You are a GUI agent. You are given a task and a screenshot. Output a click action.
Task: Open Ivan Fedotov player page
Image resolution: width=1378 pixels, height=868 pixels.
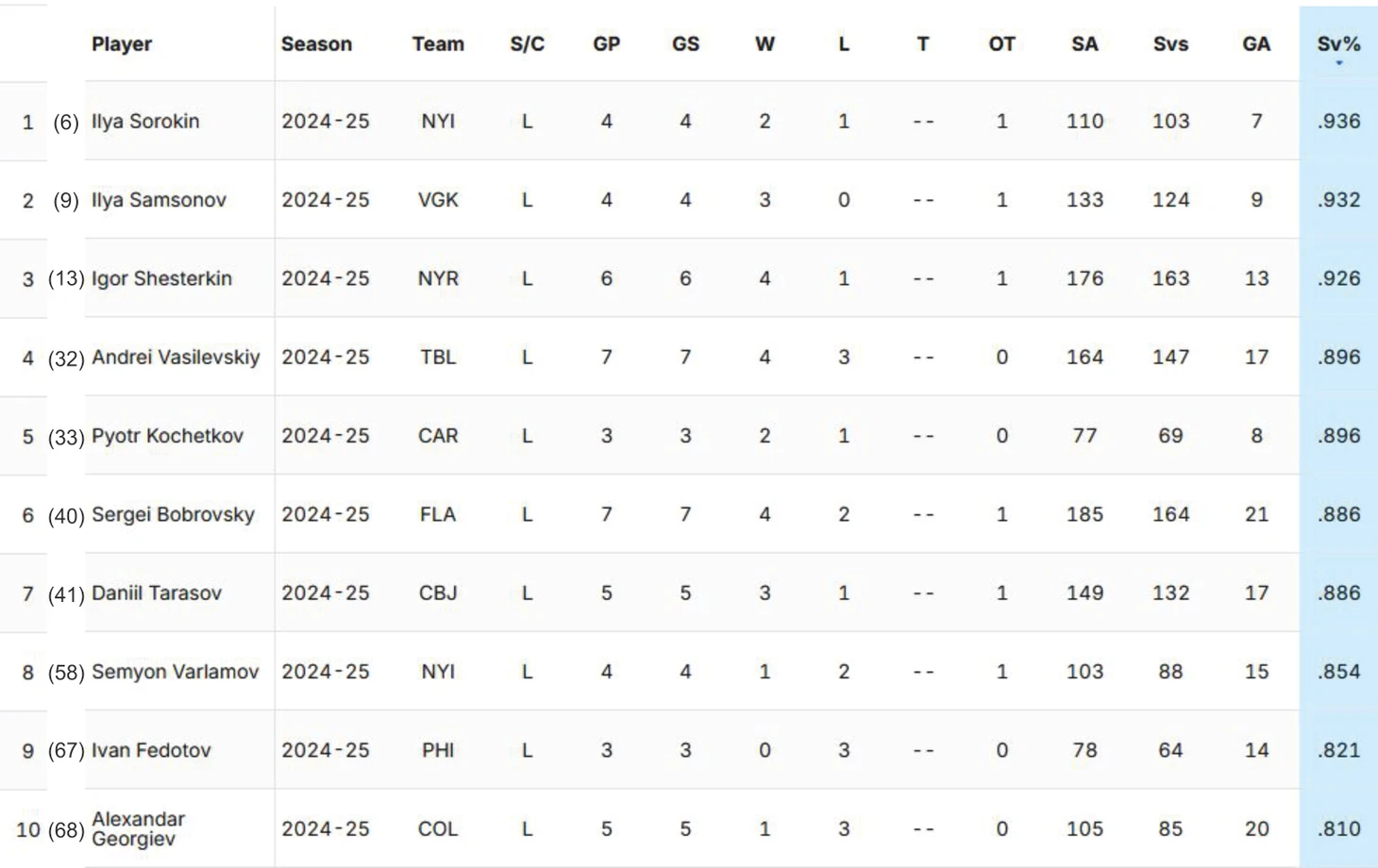151,750
